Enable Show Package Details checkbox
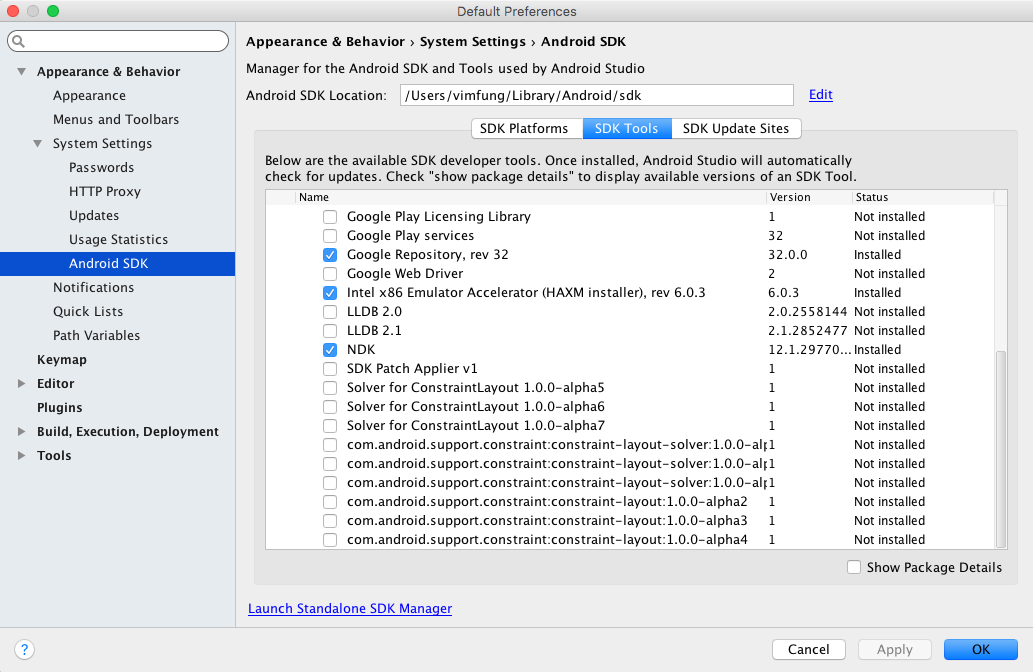 [854, 567]
